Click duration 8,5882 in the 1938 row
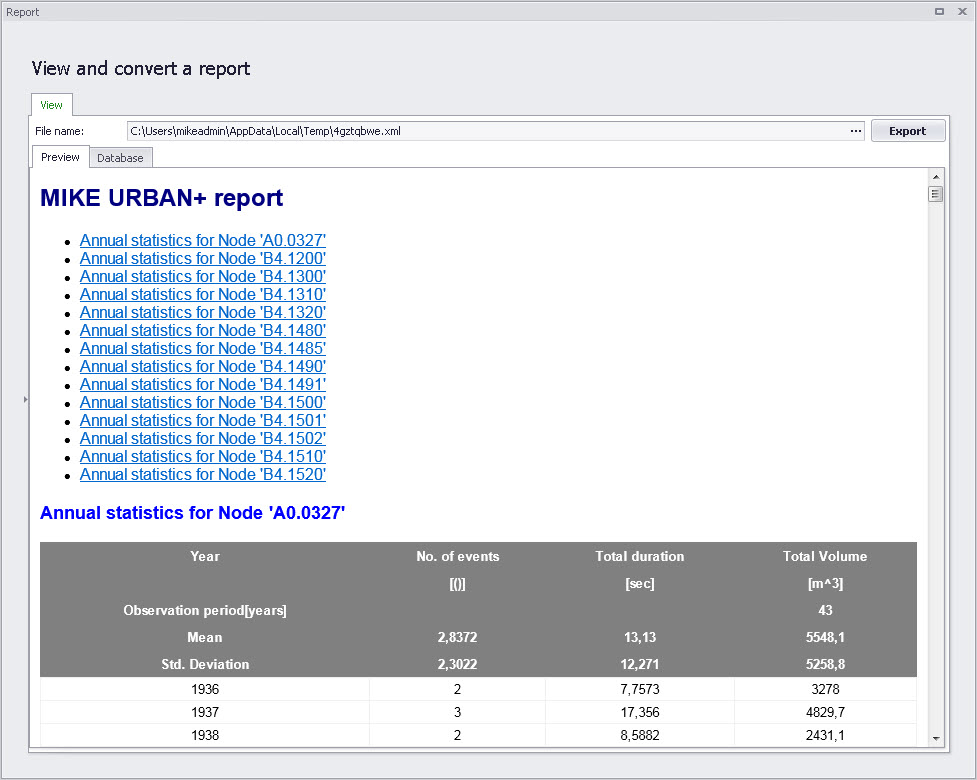The image size is (977, 780). 639,735
